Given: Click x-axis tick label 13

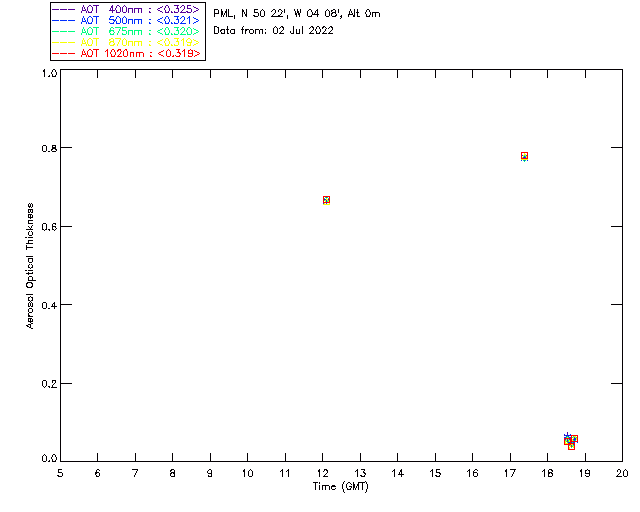Looking at the screenshot, I should point(360,473).
